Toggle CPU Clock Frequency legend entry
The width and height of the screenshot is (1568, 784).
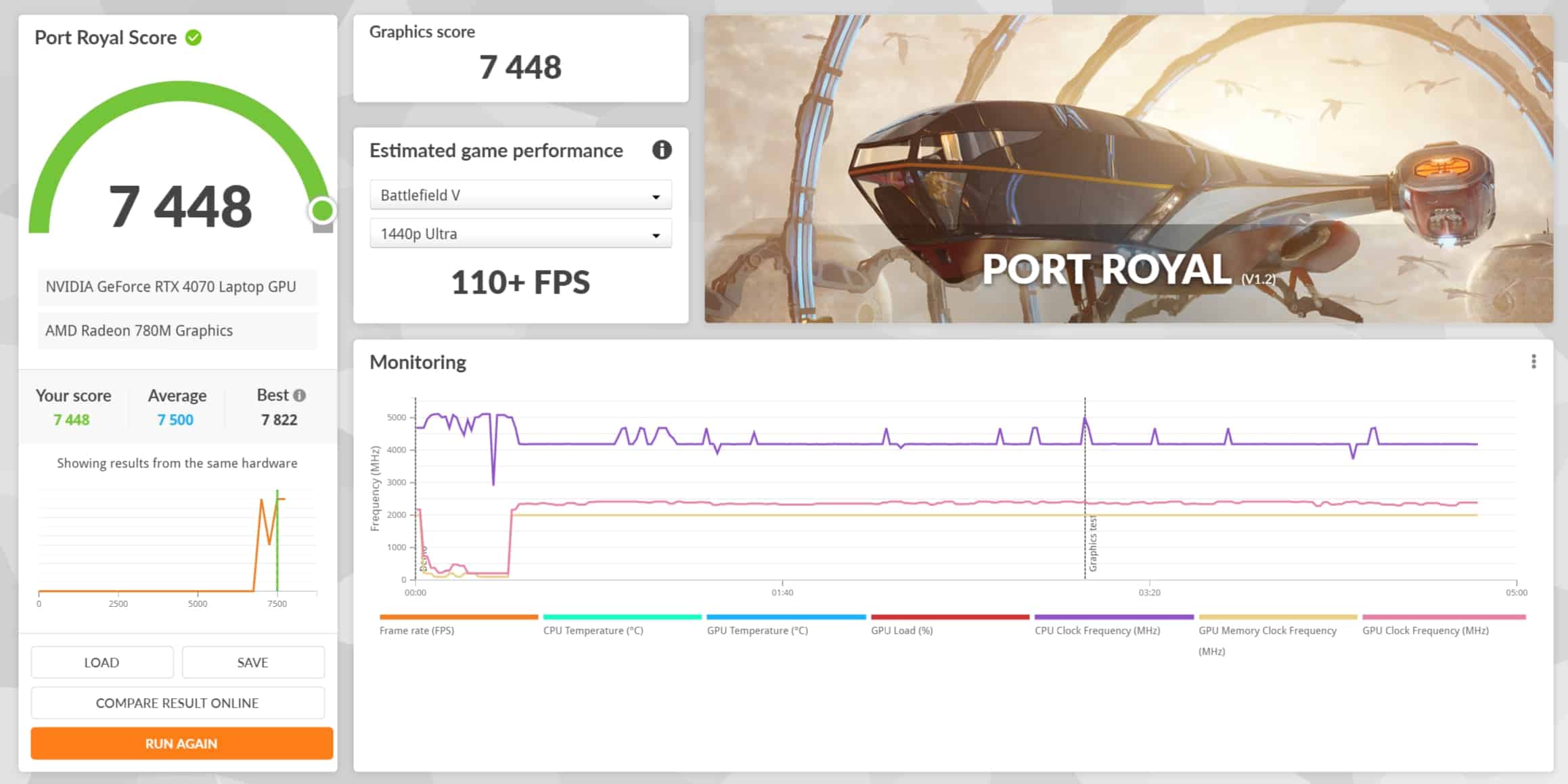tap(1097, 630)
